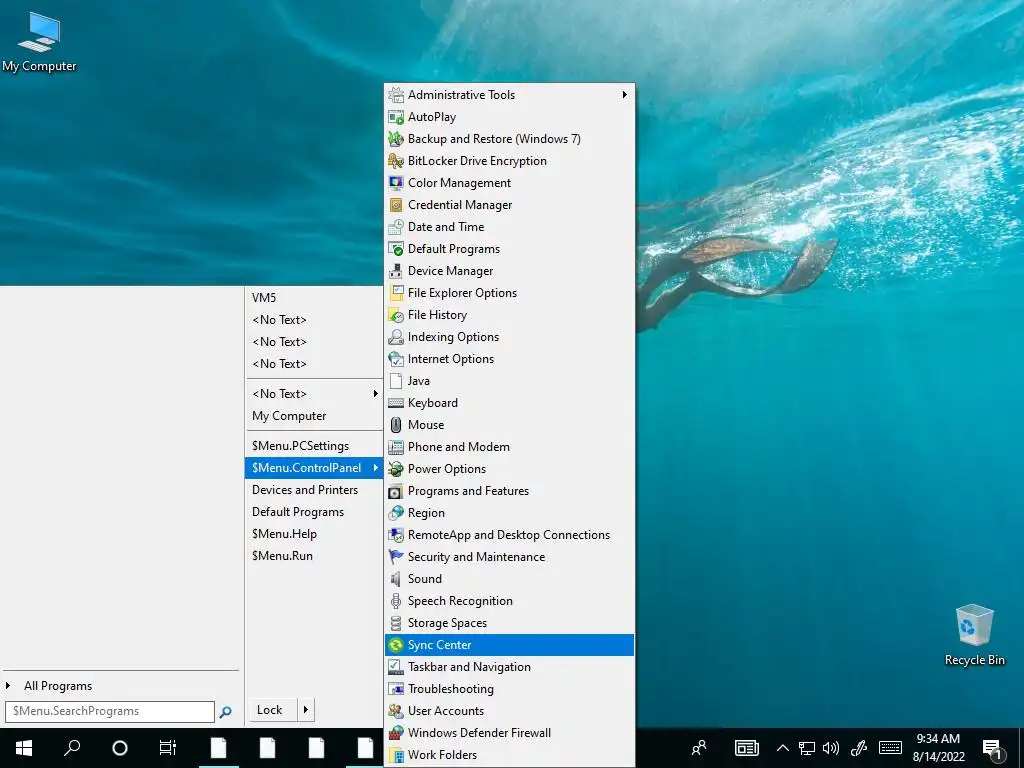Screen dimensions: 1024x768
Task: Select My Computer desktop icon
Action: [x=39, y=41]
